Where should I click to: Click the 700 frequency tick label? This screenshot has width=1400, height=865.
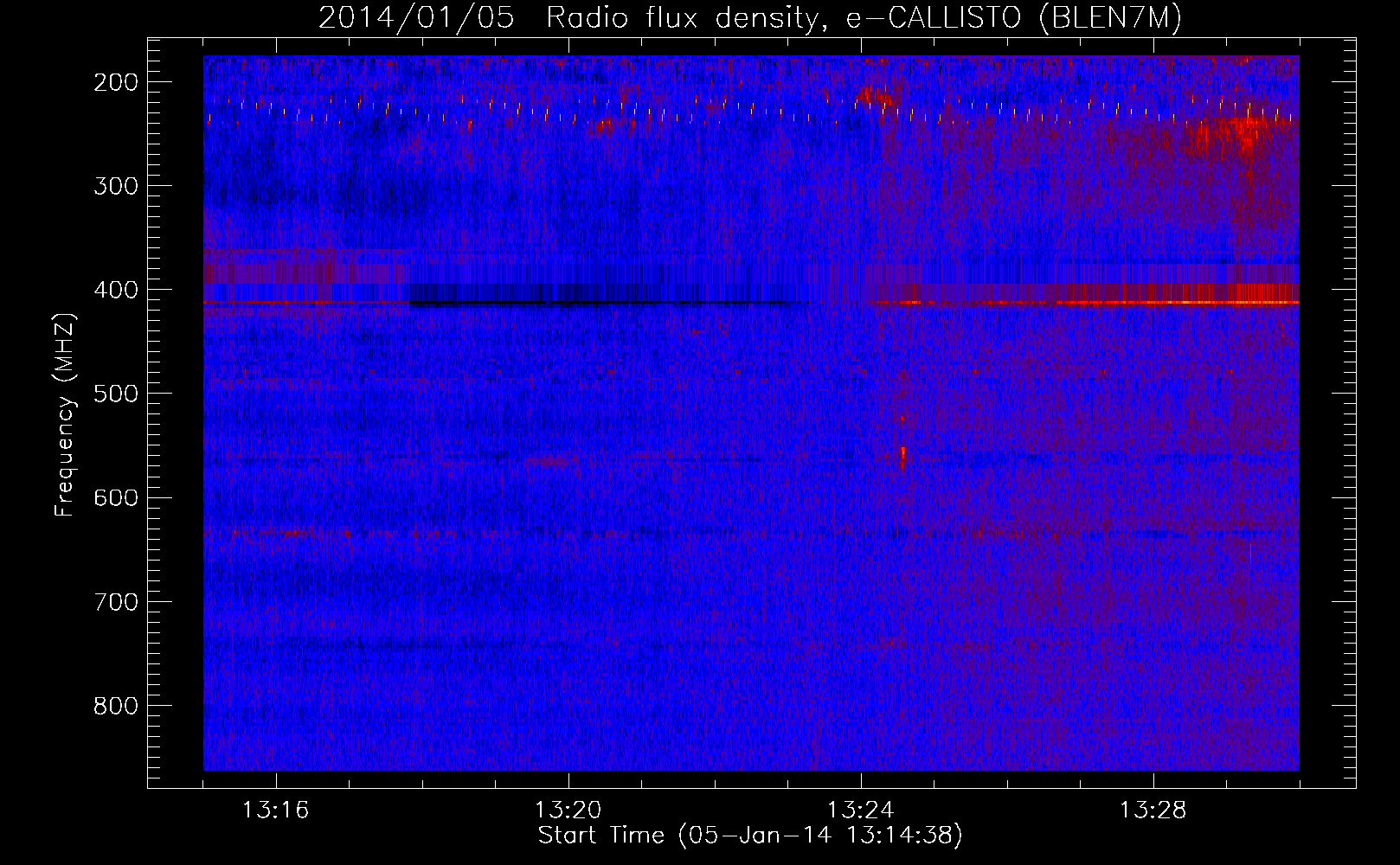tap(116, 602)
